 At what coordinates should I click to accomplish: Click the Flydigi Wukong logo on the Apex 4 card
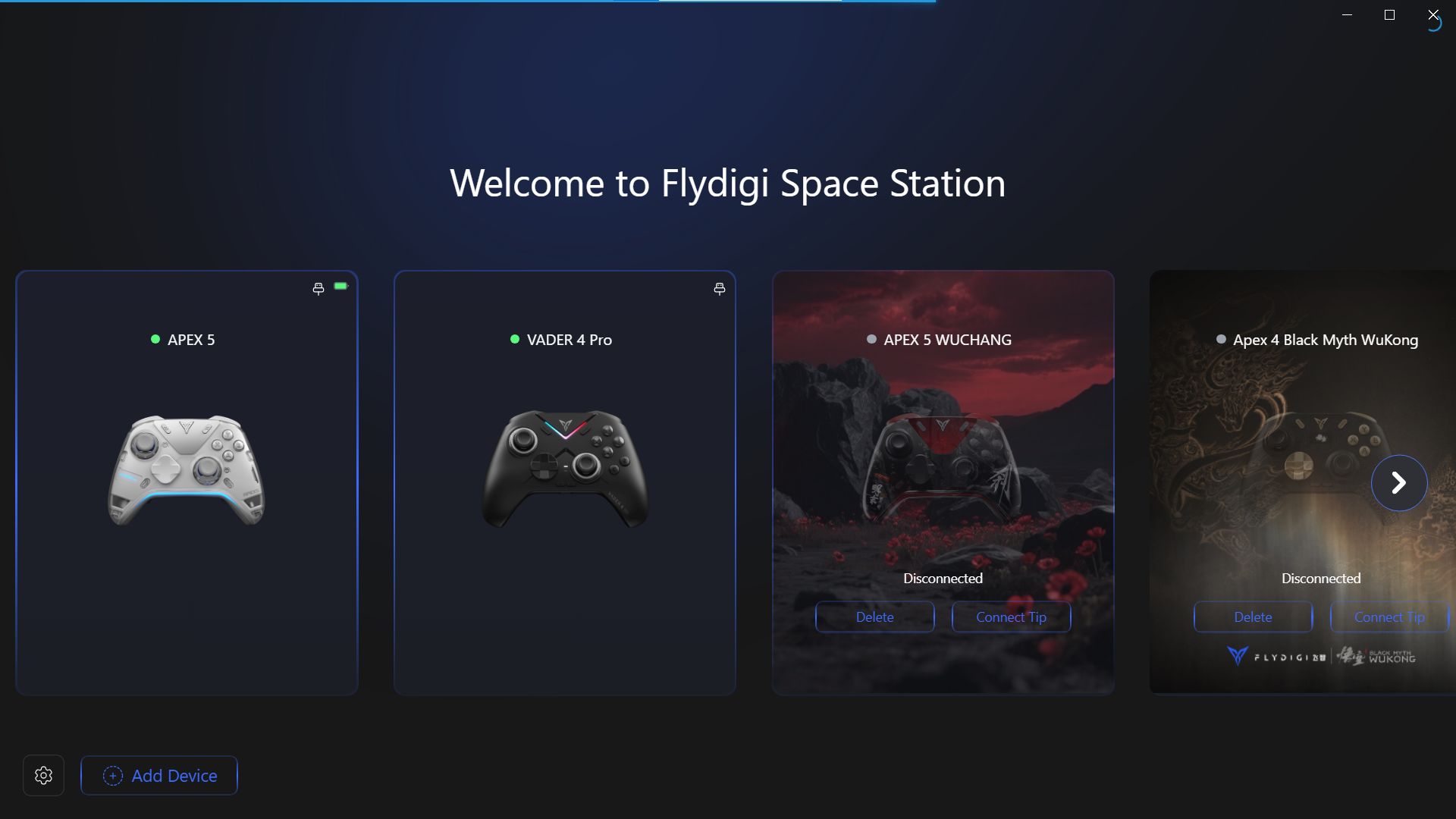pos(1321,656)
